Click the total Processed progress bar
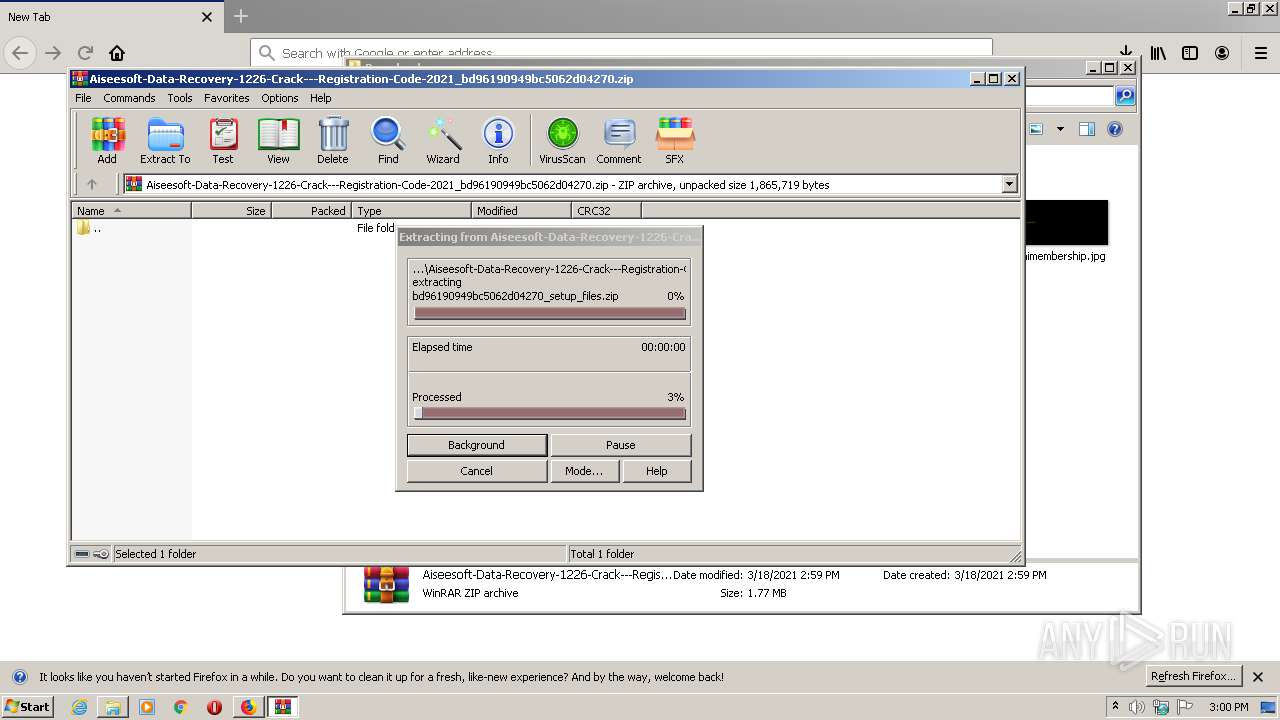Image resolution: width=1280 pixels, height=720 pixels. coord(549,413)
